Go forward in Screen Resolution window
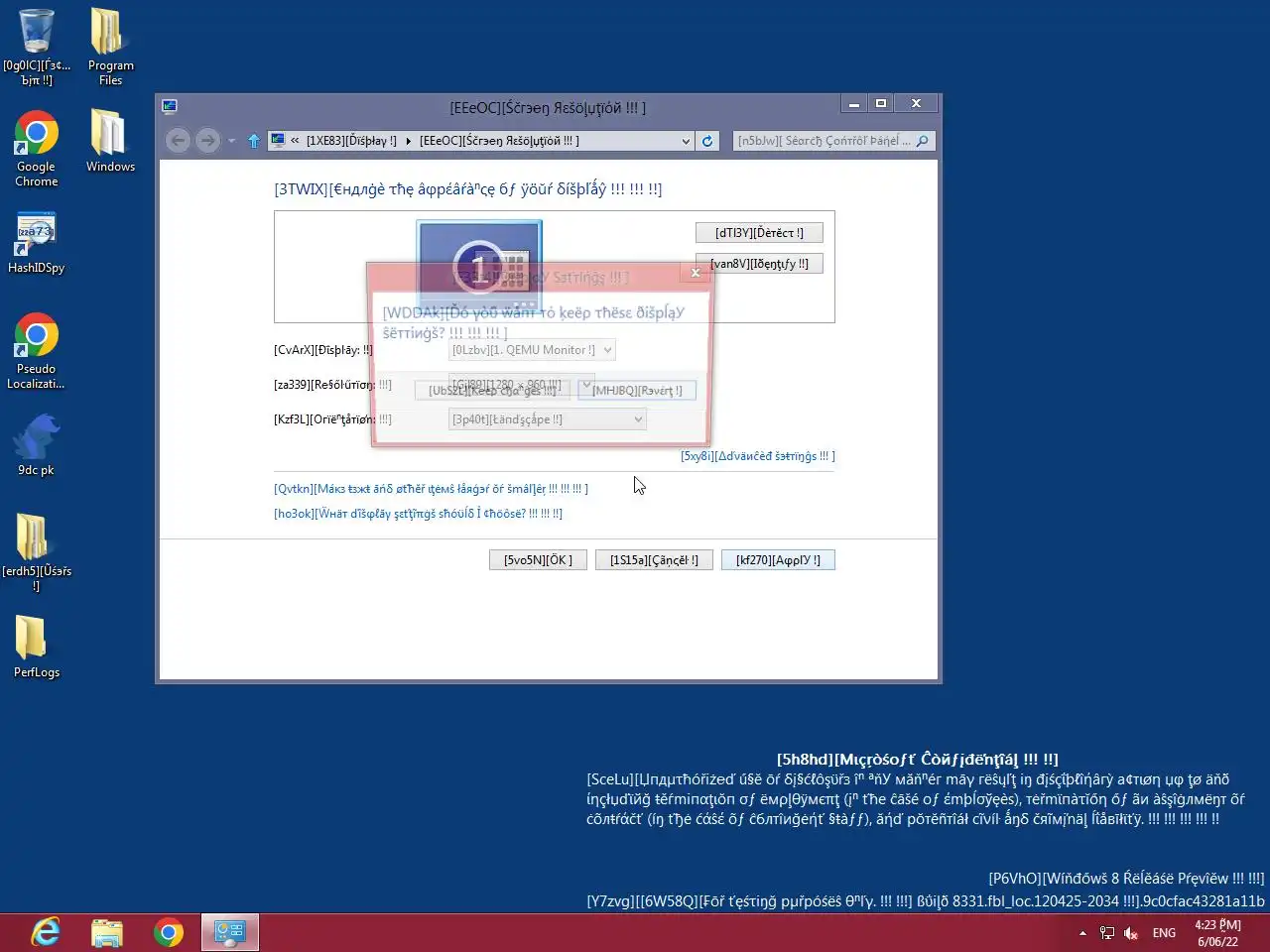1270x952 pixels. click(x=207, y=141)
